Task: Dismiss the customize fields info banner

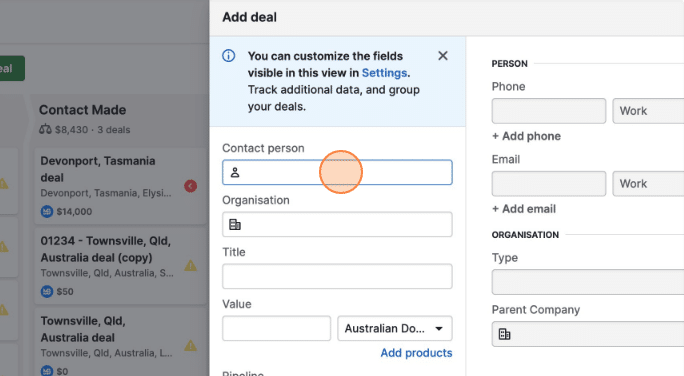Action: point(443,56)
